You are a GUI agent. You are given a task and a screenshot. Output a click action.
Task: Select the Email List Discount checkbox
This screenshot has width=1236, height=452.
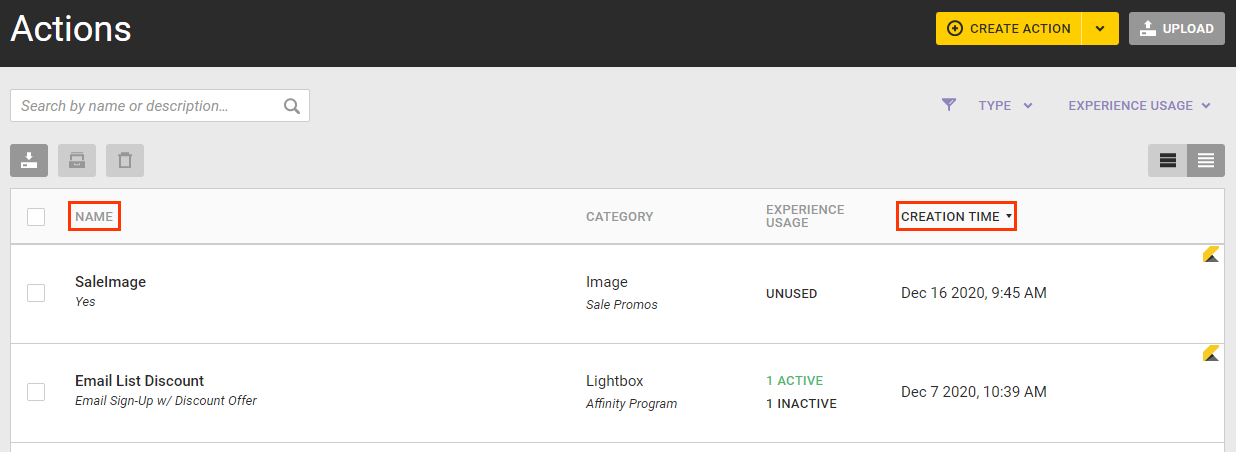click(x=36, y=392)
